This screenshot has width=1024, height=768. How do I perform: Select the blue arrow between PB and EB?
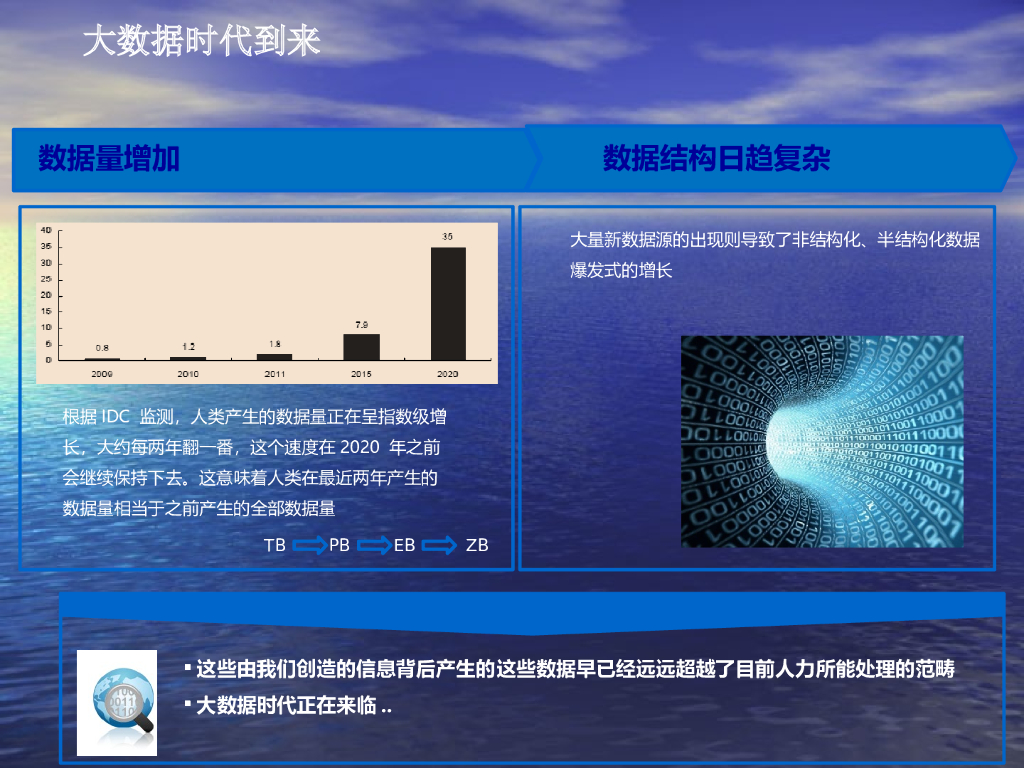[x=373, y=546]
